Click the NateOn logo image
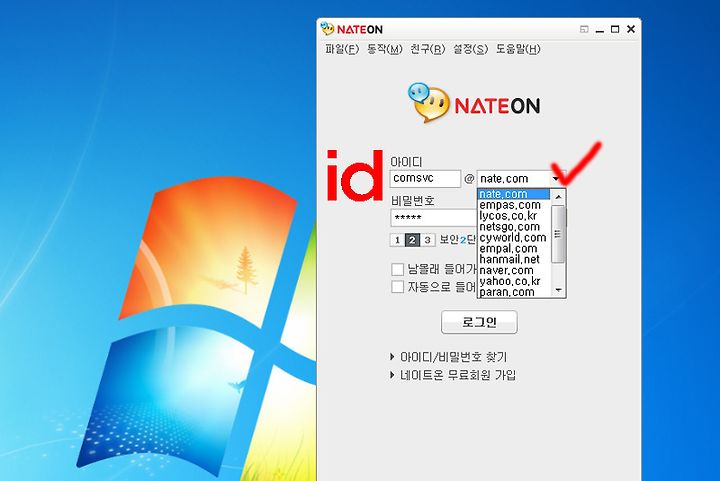Viewport: 720px width, 481px height. pos(474,103)
